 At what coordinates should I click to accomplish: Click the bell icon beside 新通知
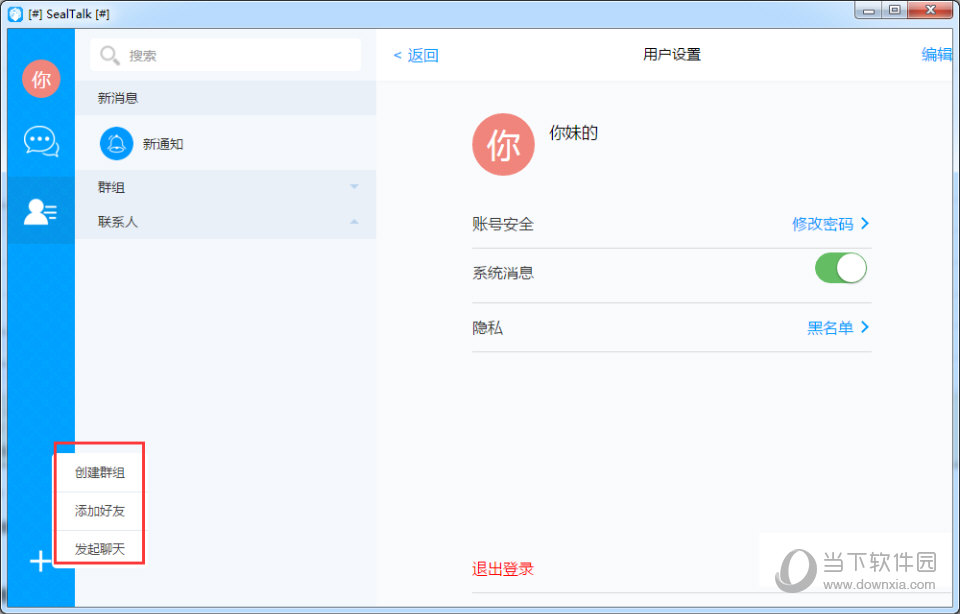(x=116, y=144)
